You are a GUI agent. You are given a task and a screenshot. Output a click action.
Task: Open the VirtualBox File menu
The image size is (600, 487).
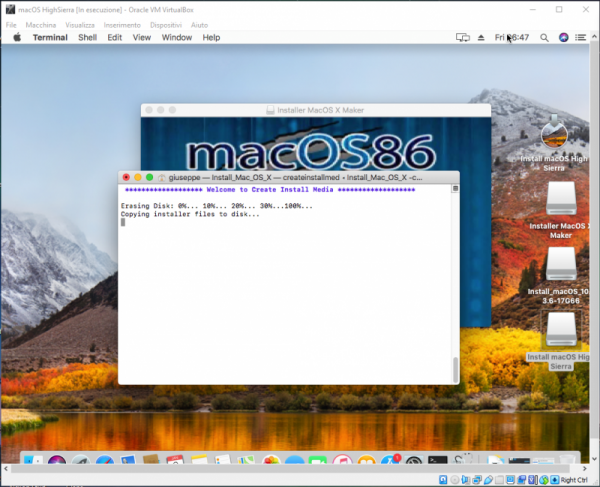point(11,25)
